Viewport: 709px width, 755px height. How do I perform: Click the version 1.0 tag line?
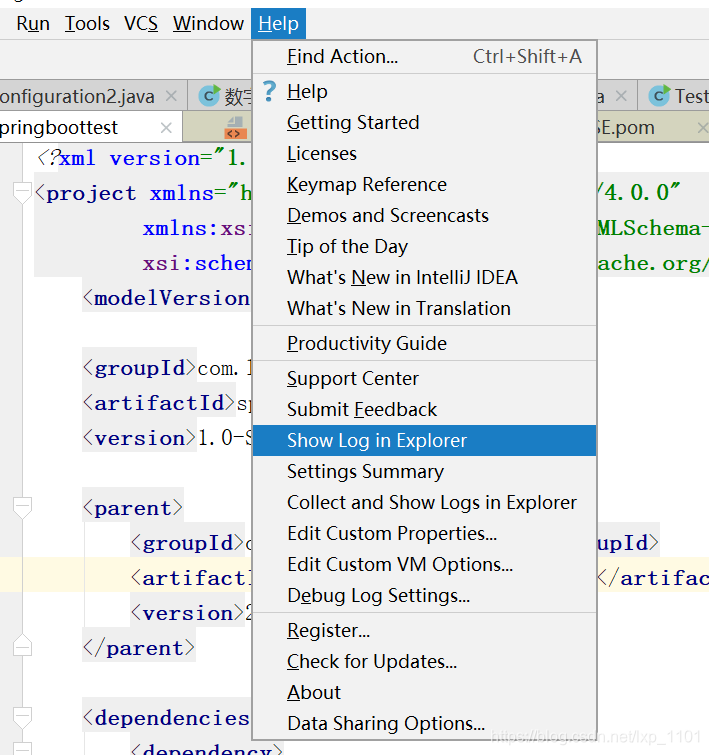point(167,438)
